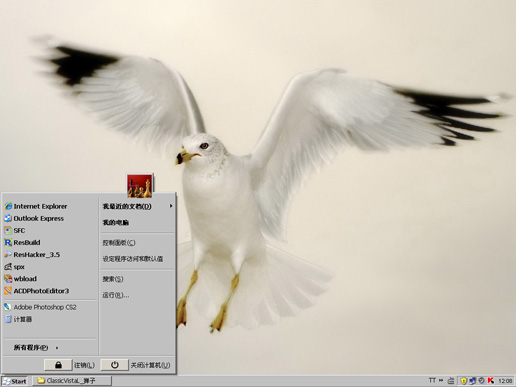
Task: Open 设定程序访问和默认值
Action: click(x=137, y=259)
